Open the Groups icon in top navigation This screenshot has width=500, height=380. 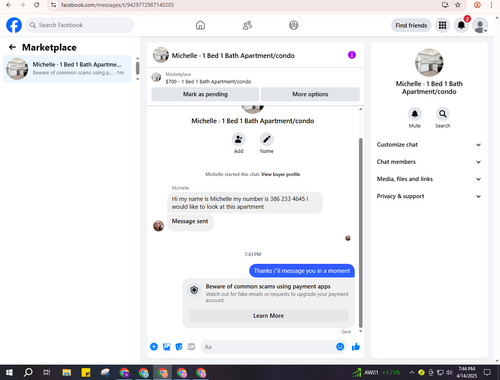click(x=294, y=25)
